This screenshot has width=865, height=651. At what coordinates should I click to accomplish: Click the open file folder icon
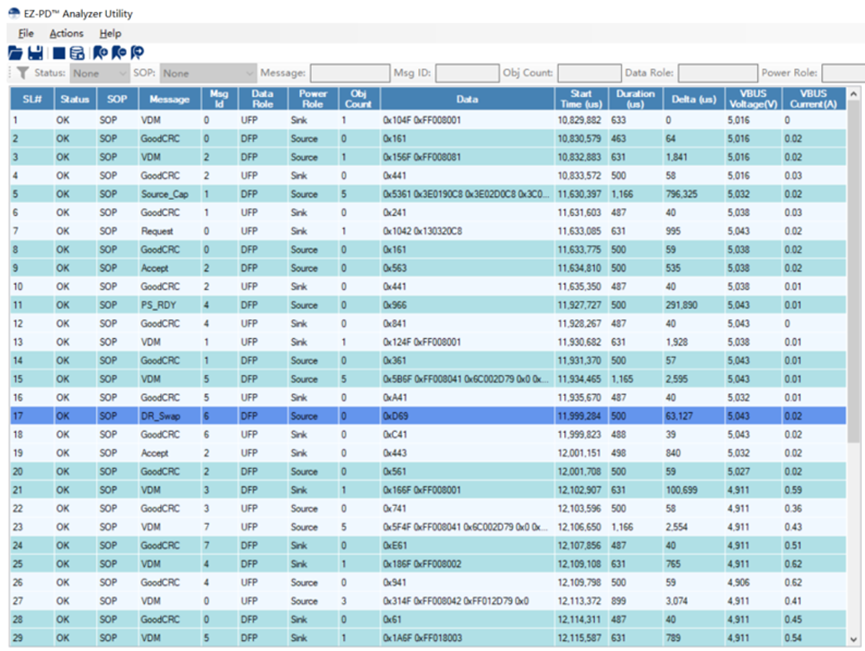click(15, 53)
